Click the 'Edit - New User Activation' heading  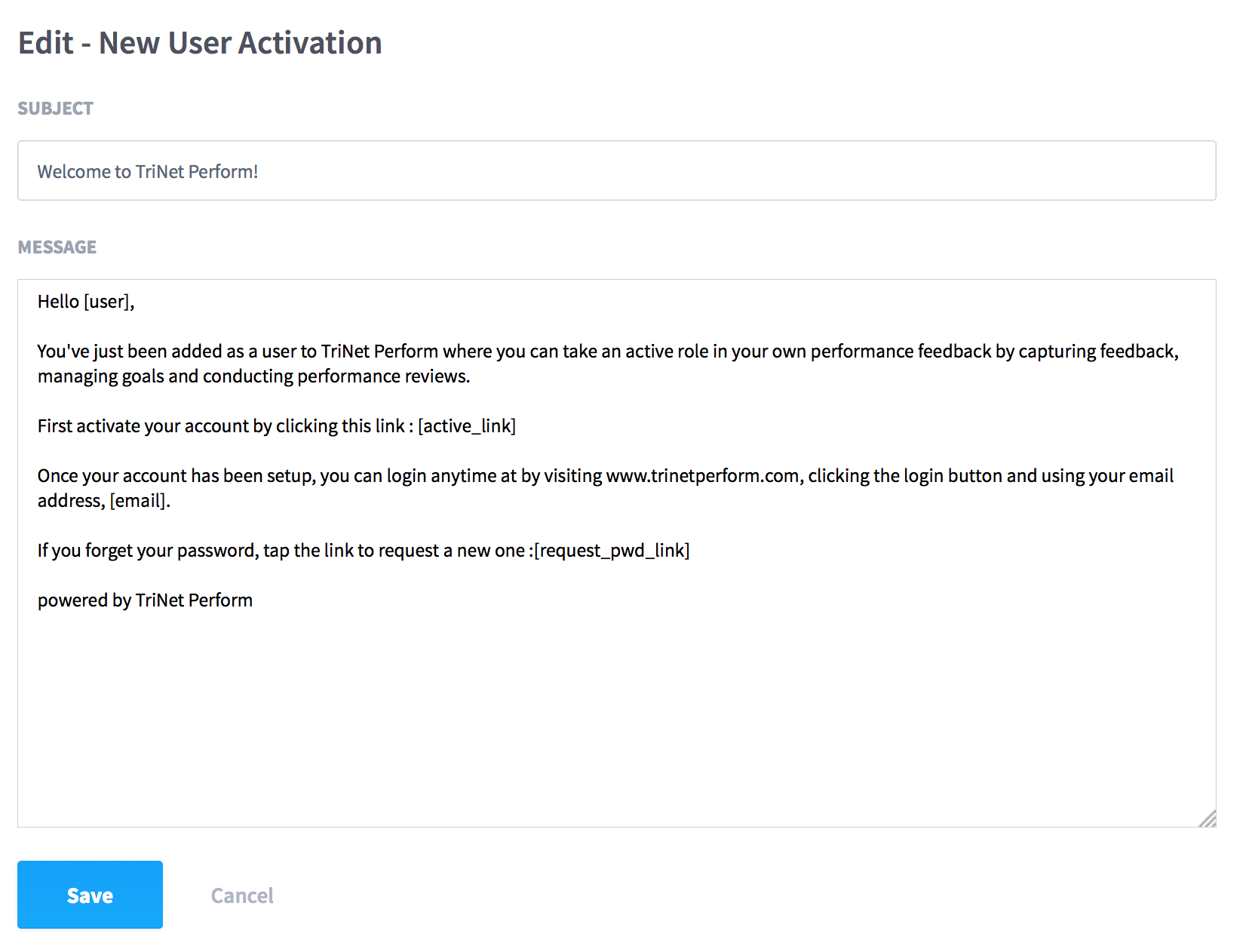coord(200,43)
